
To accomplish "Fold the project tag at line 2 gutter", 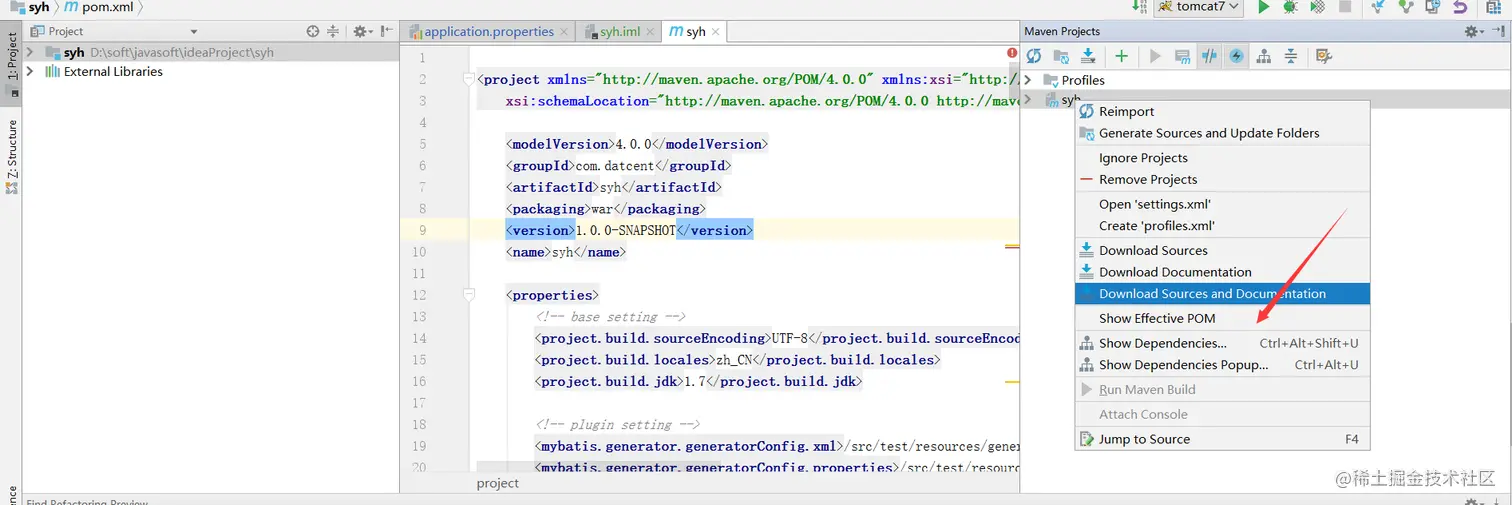I will click(467, 80).
